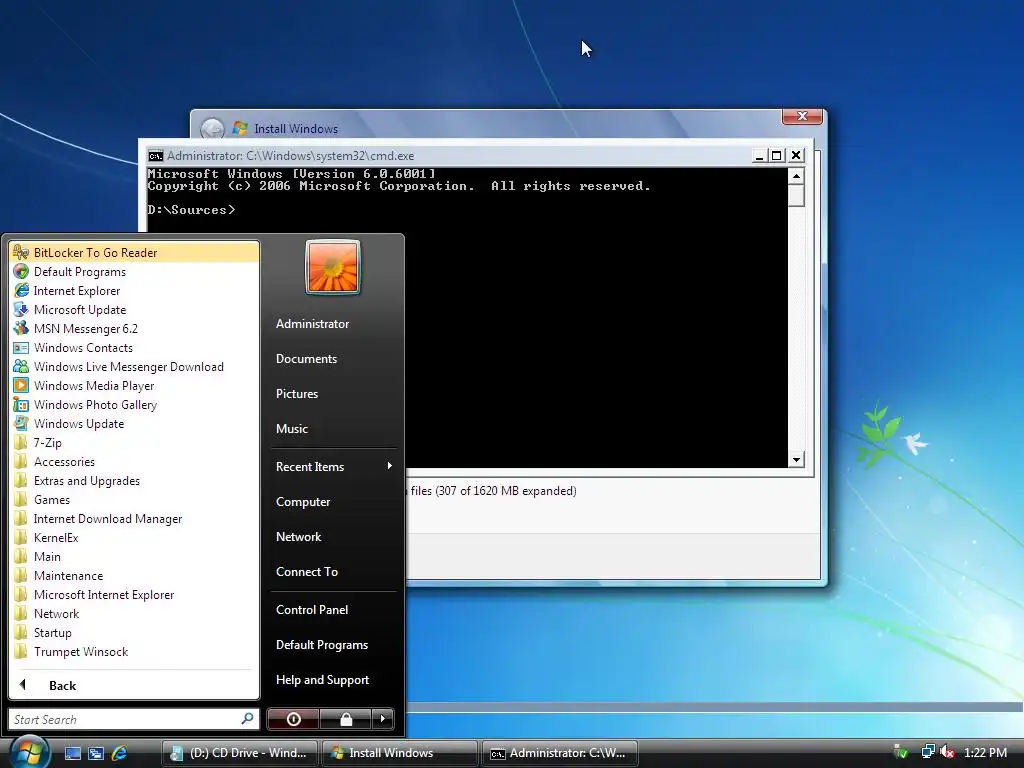
Task: Click the cmd.exe title bar system icon
Action: [x=155, y=155]
